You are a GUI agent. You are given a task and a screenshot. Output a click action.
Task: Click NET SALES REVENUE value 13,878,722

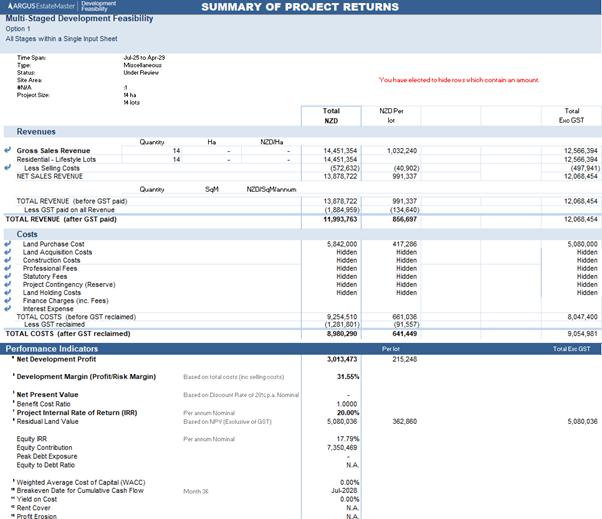coord(340,176)
